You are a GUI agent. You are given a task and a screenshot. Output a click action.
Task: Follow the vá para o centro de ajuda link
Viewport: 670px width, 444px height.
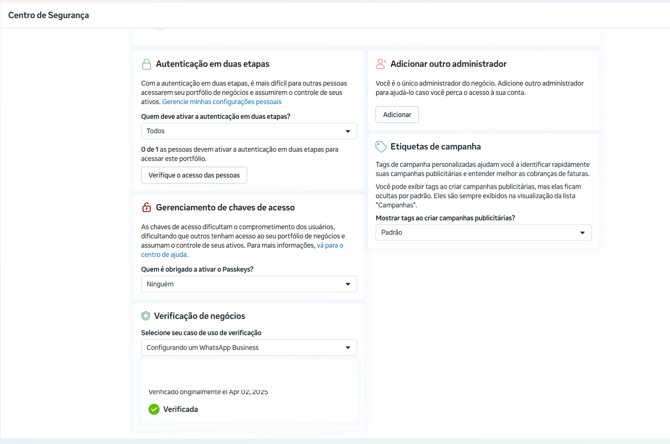click(x=242, y=250)
